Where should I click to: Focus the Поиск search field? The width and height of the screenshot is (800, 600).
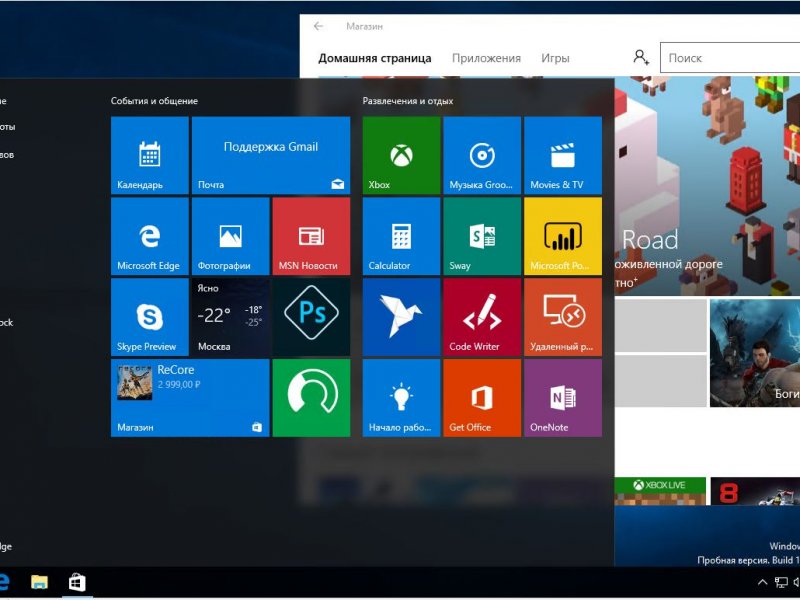tap(730, 58)
